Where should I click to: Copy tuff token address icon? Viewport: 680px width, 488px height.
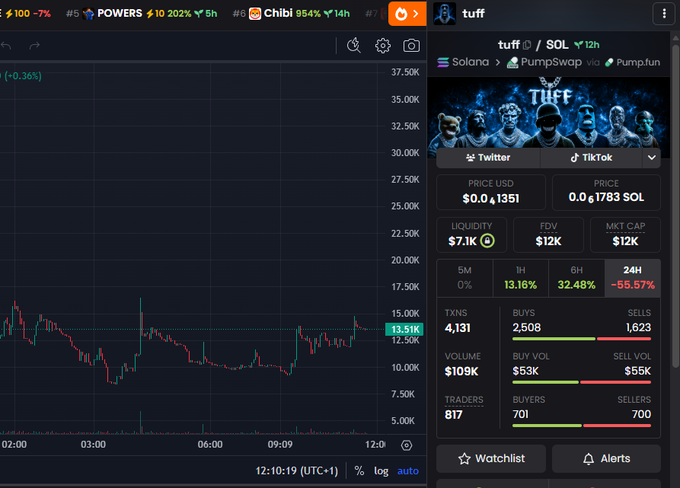[527, 45]
